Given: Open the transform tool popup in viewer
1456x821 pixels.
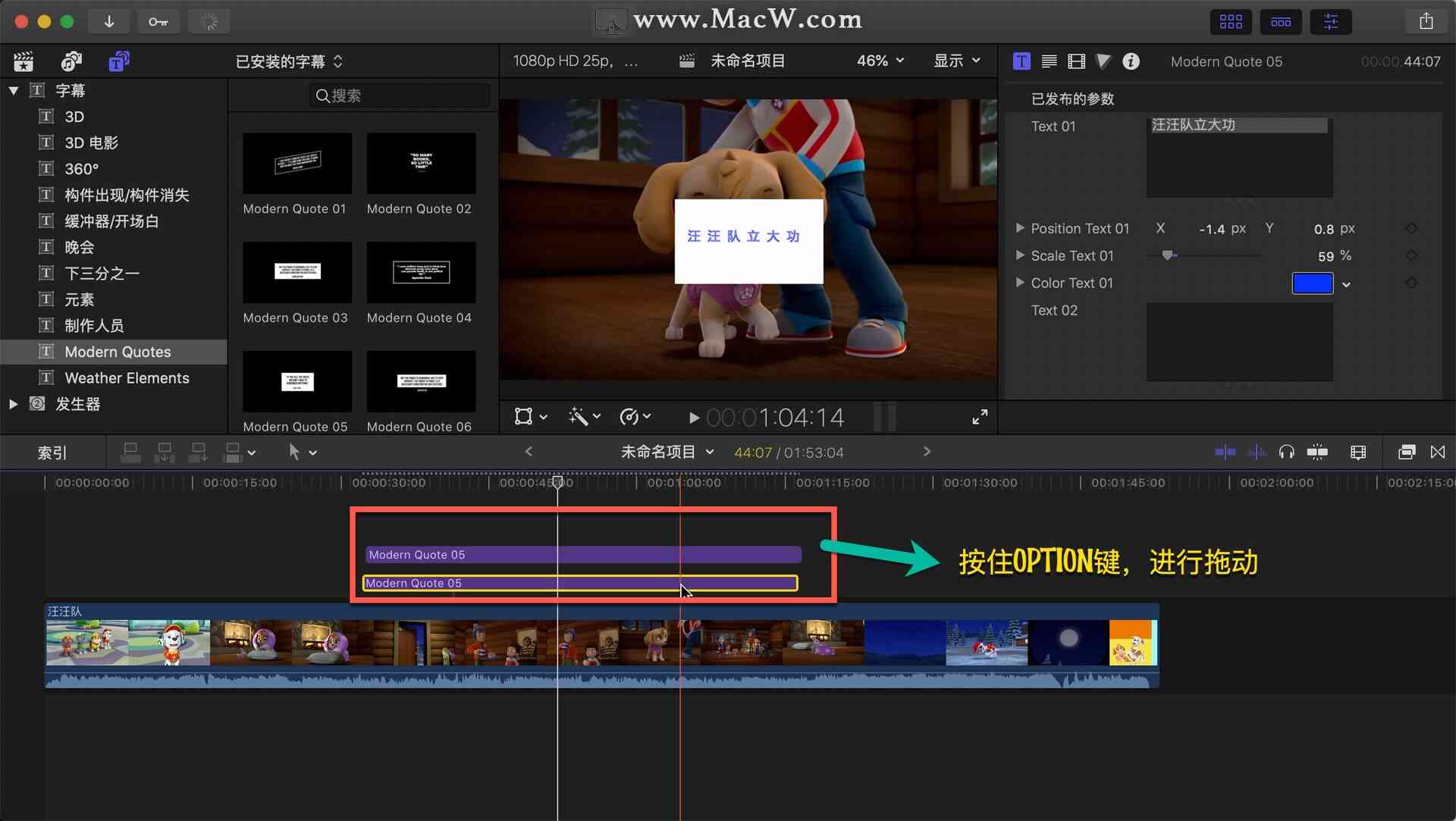Looking at the screenshot, I should (530, 416).
